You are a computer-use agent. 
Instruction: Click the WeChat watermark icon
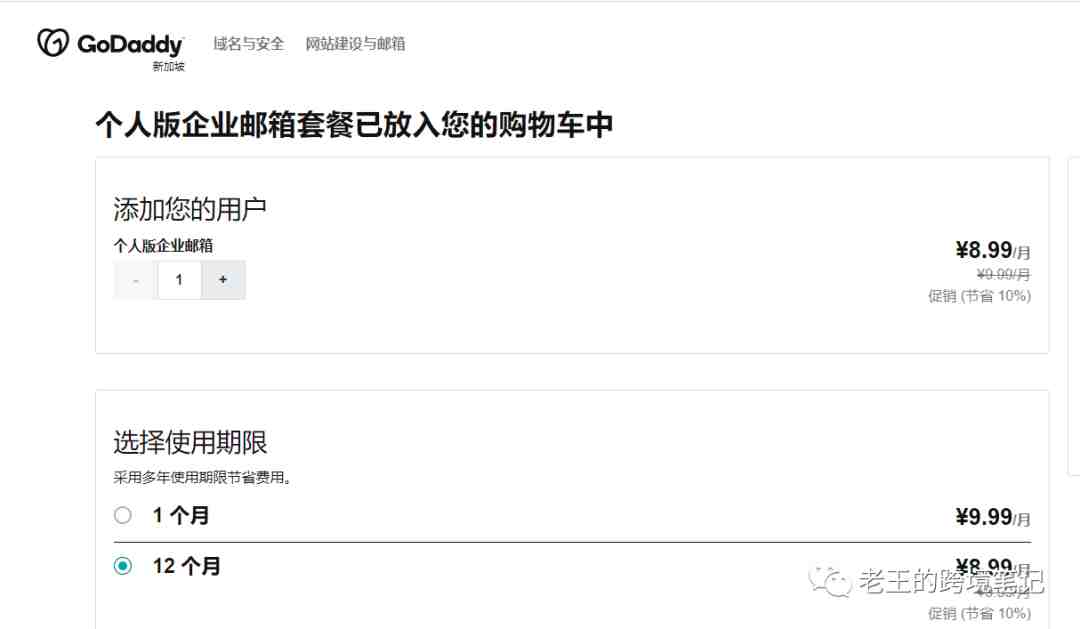pos(830,581)
